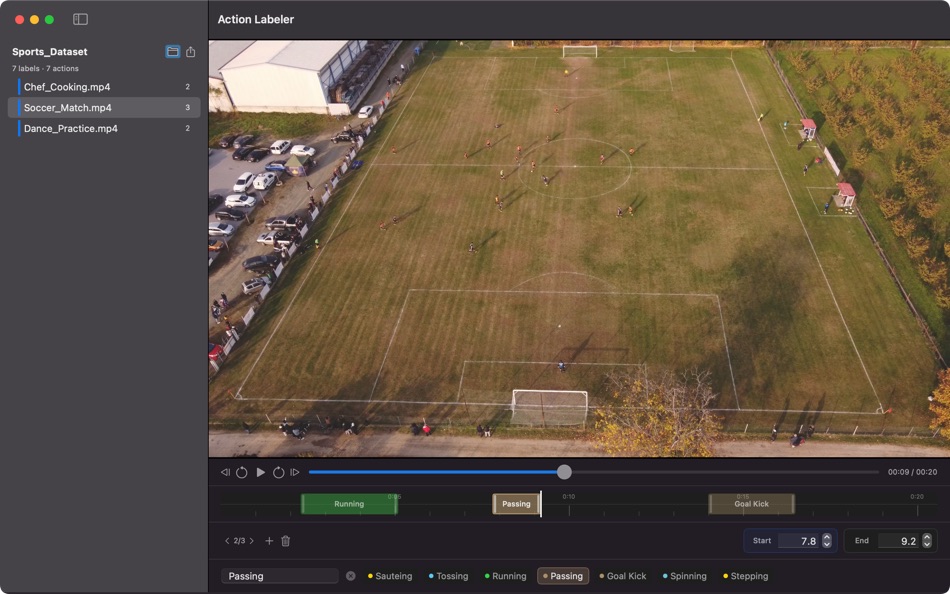This screenshot has width=950, height=594.
Task: Click the Action Labeler window title
Action: (256, 19)
